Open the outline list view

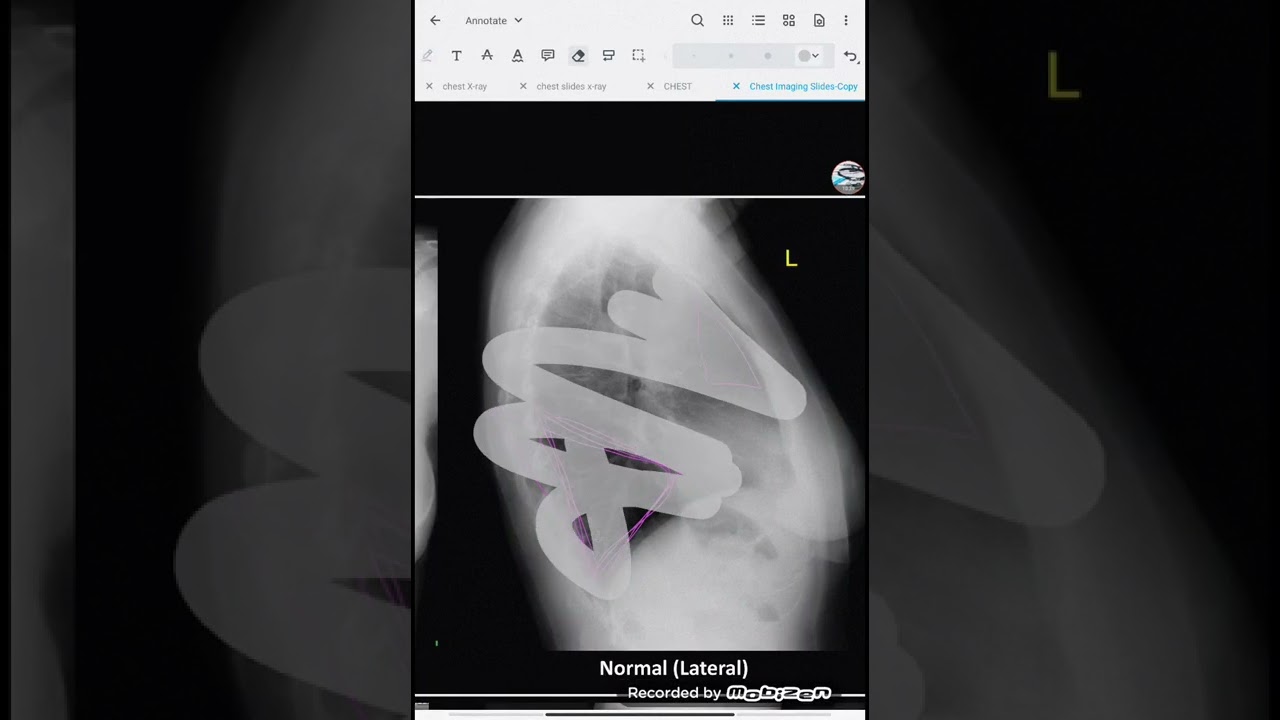[x=758, y=20]
